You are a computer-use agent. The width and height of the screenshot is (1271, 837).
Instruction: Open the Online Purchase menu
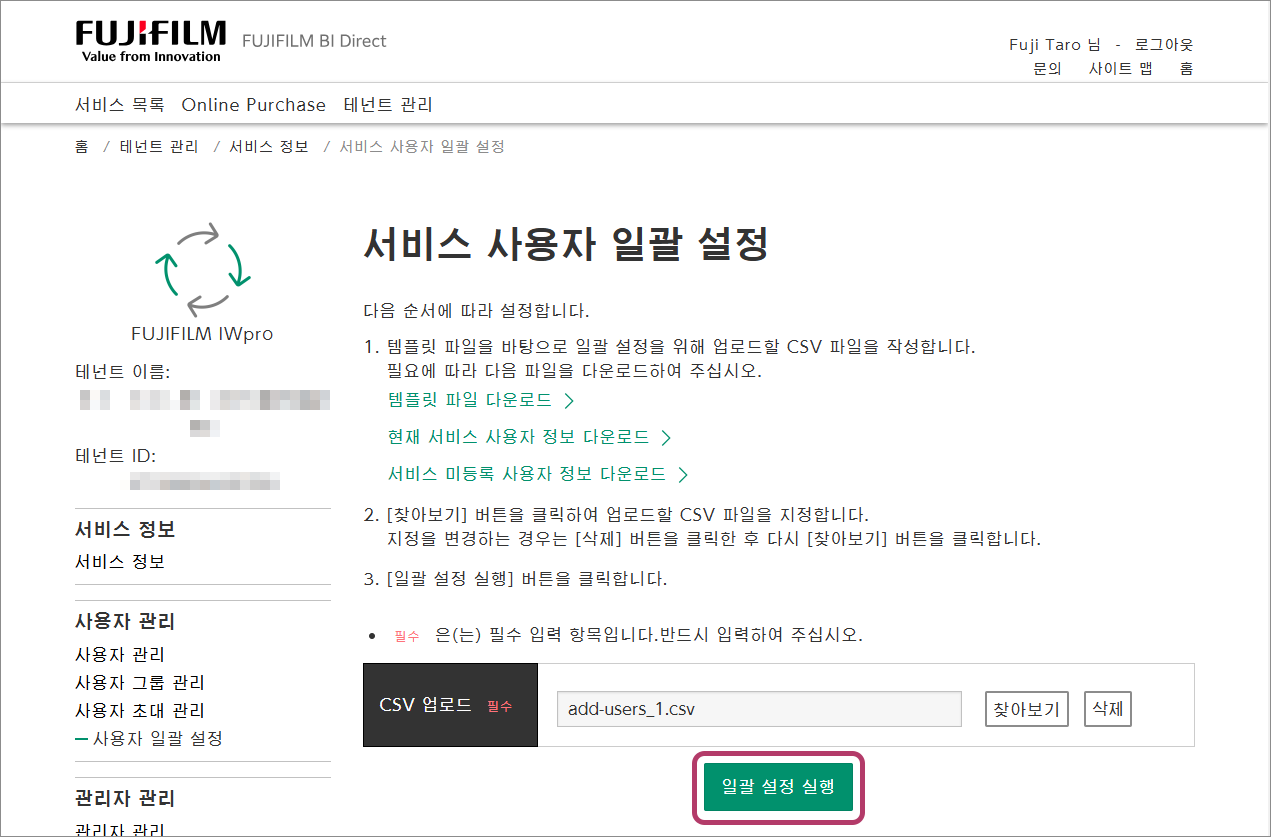click(254, 105)
